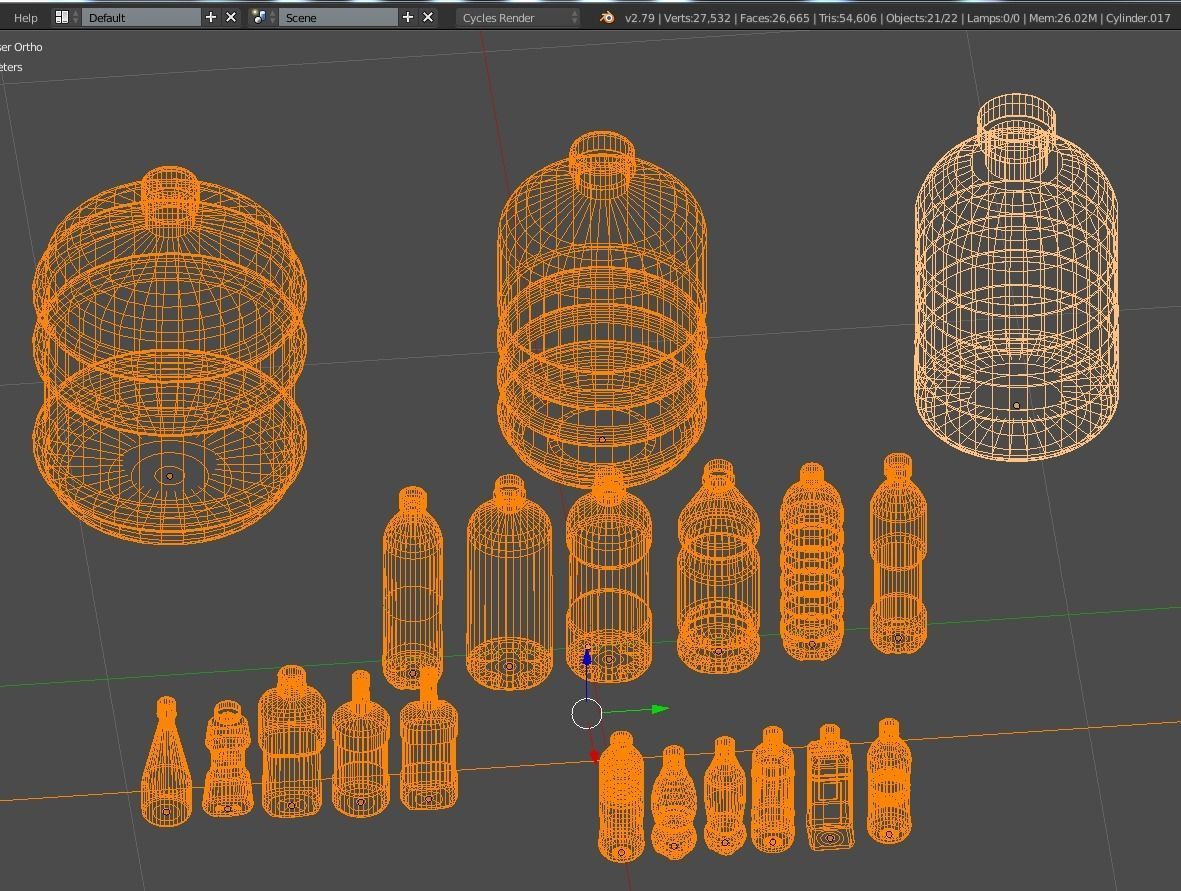Unlink the current Scene using its X button
The image size is (1181, 891).
click(x=427, y=17)
